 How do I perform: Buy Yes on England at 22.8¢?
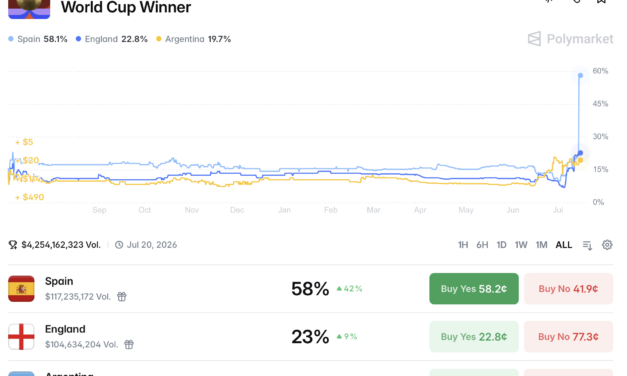point(474,337)
